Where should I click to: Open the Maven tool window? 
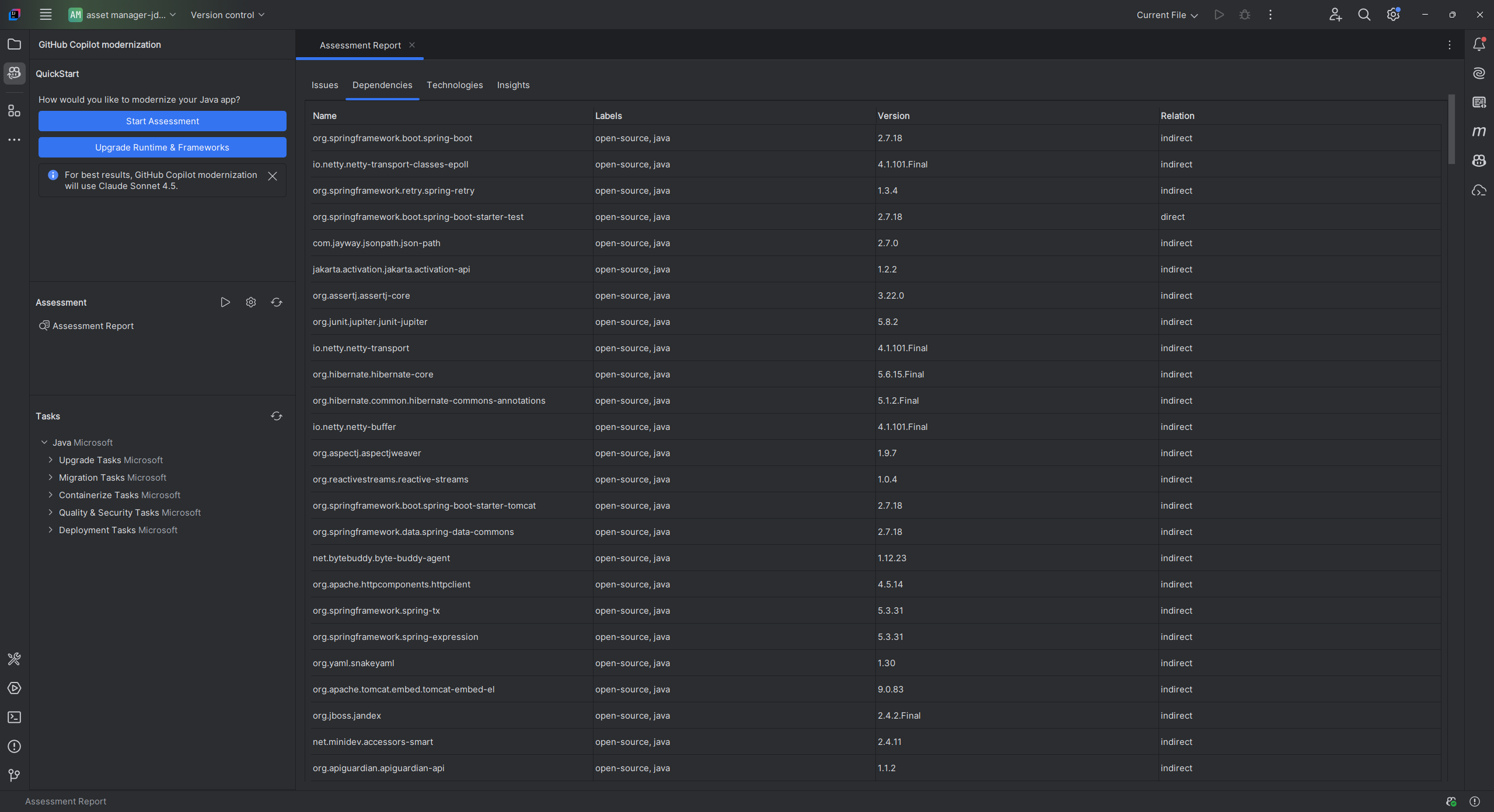click(1478, 132)
